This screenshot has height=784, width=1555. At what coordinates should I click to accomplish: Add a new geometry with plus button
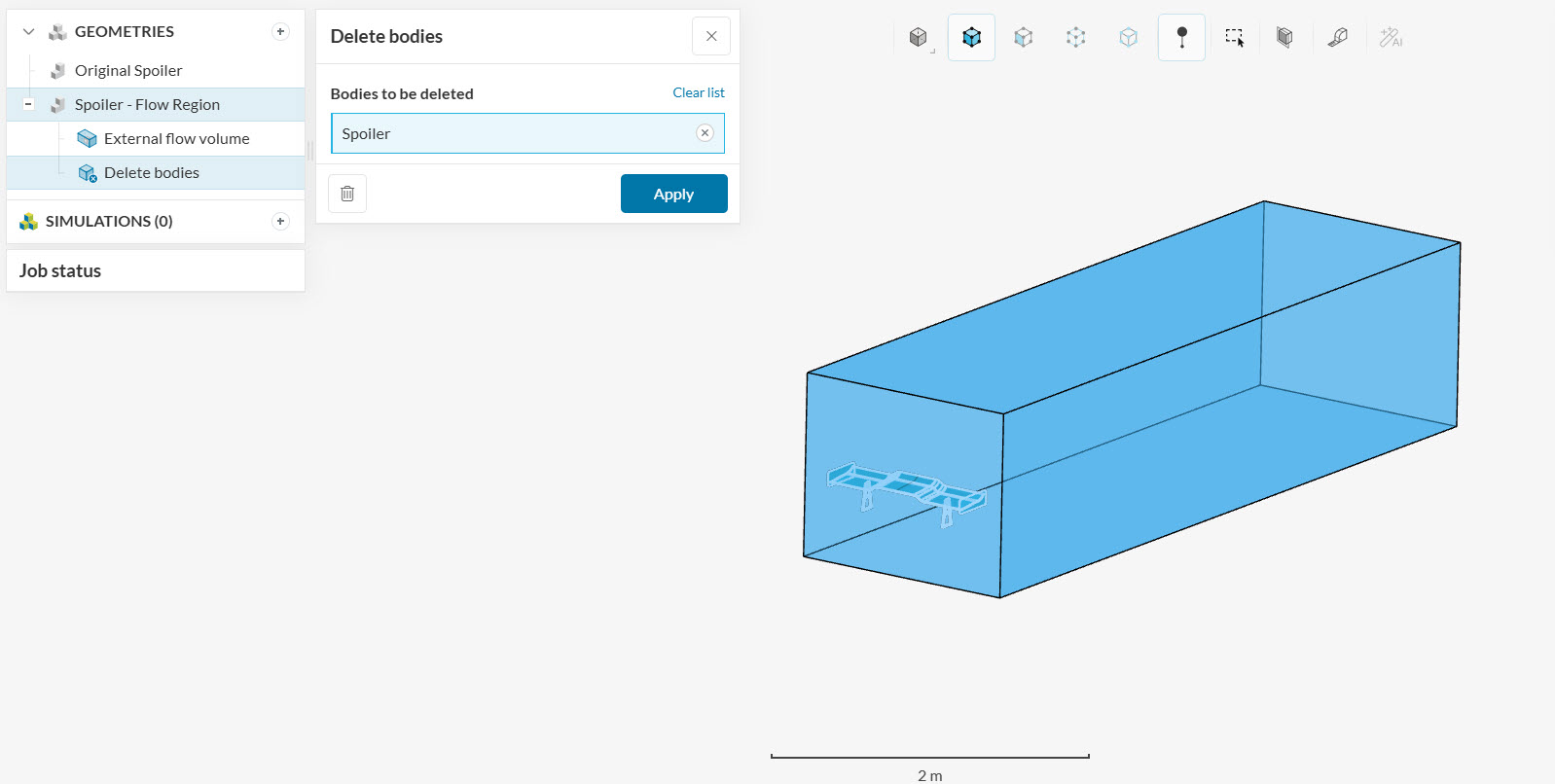point(280,32)
